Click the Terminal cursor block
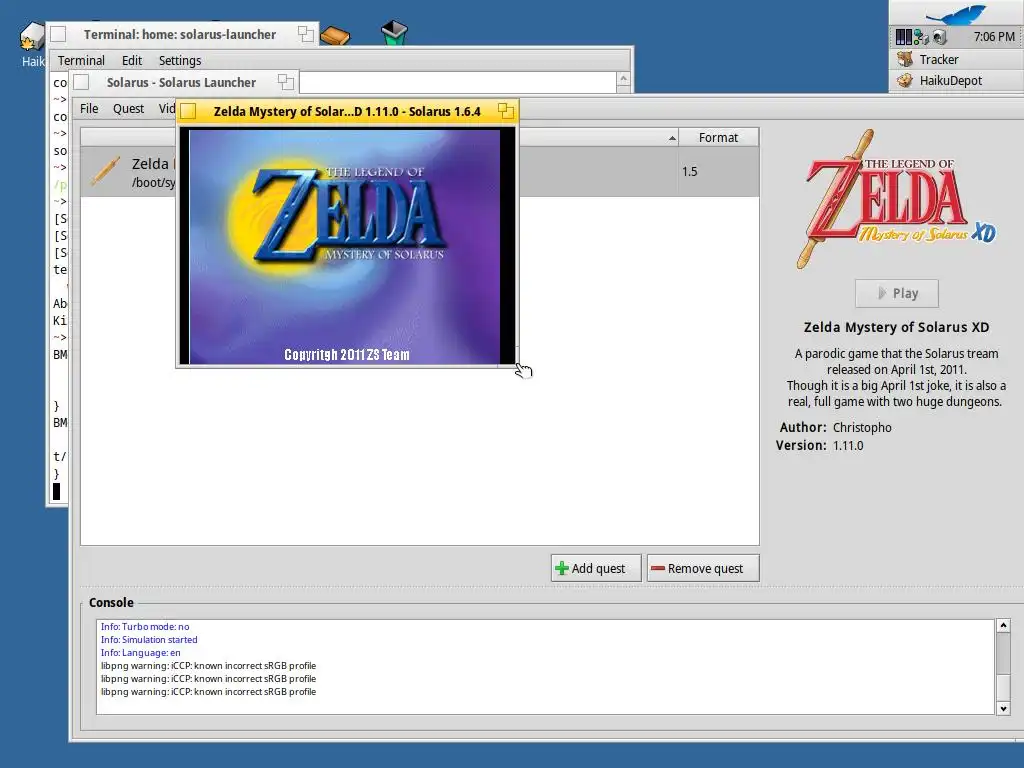The width and height of the screenshot is (1024, 768). [x=57, y=491]
